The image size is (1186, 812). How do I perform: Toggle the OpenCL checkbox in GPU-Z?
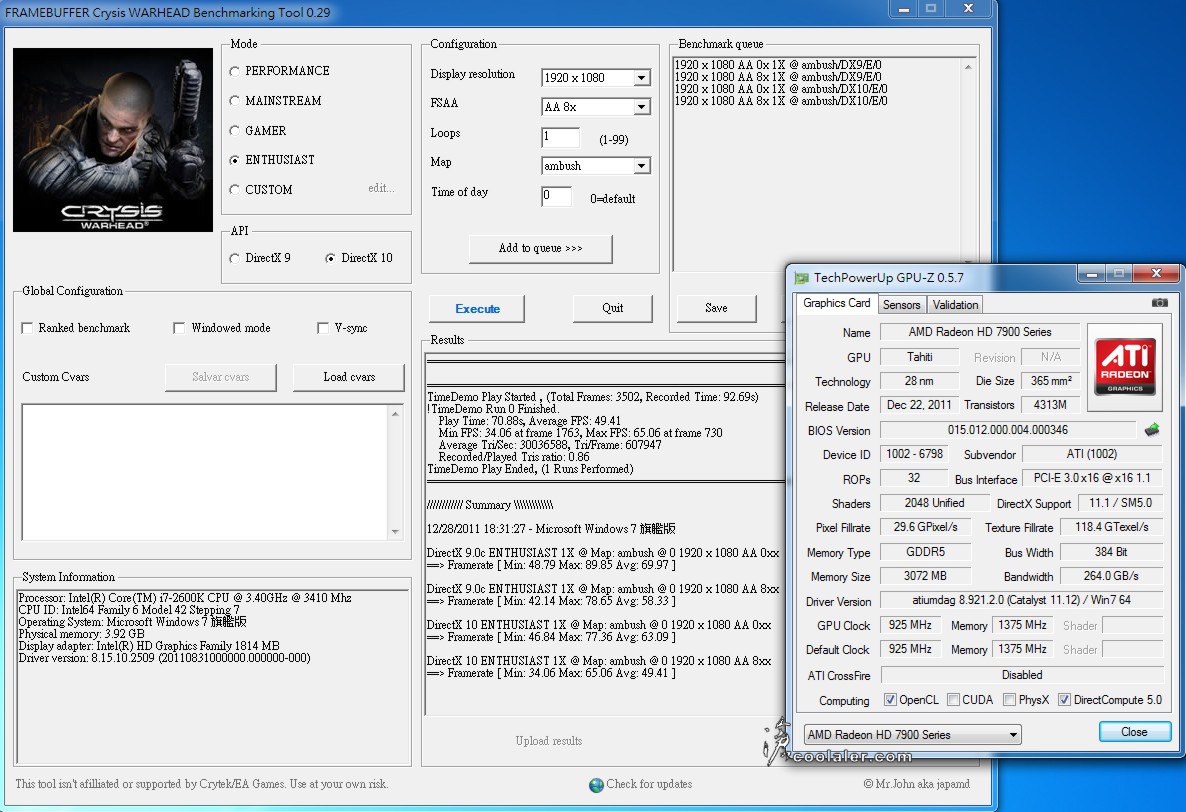[890, 700]
